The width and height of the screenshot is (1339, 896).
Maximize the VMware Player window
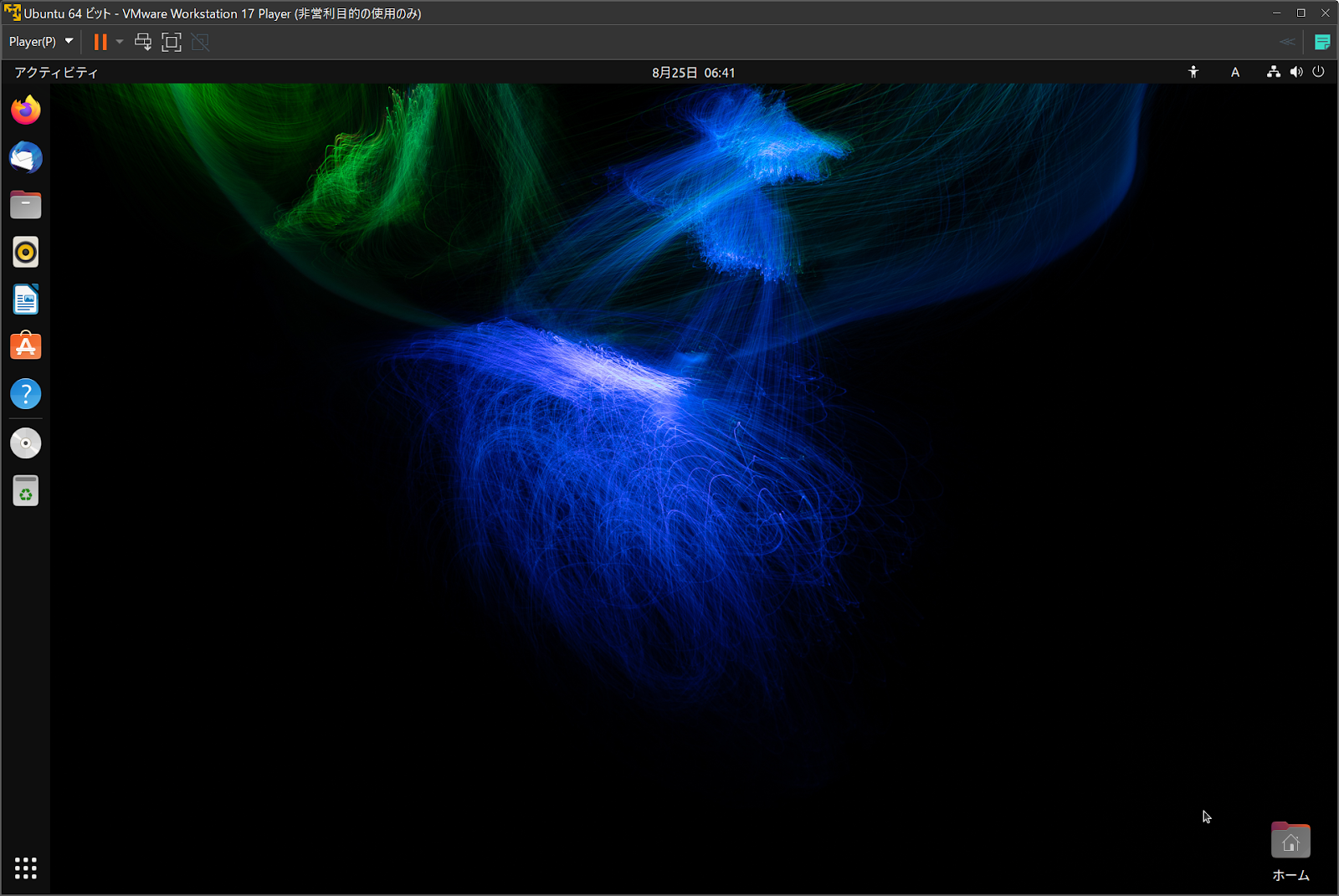pos(1301,13)
